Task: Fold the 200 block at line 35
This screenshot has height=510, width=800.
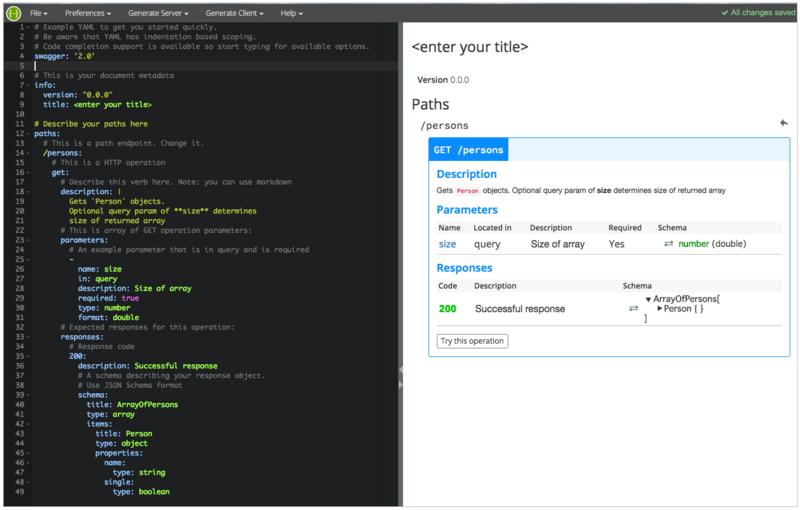Action: pyautogui.click(x=28, y=356)
